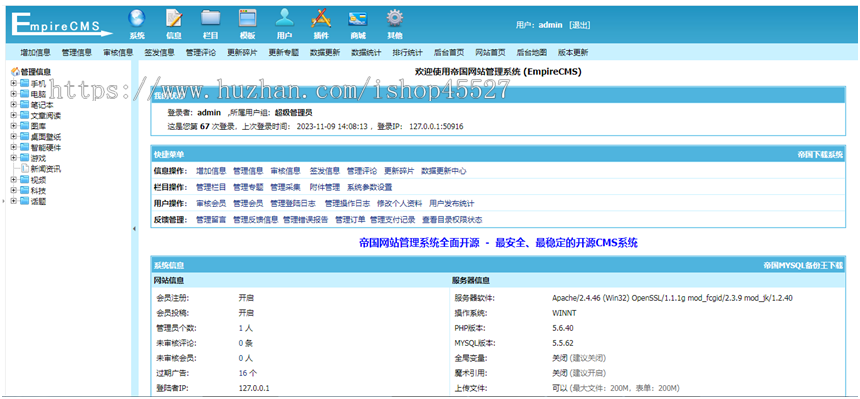The image size is (860, 399).
Task: Open 管理支付记录 link
Action: point(392,220)
